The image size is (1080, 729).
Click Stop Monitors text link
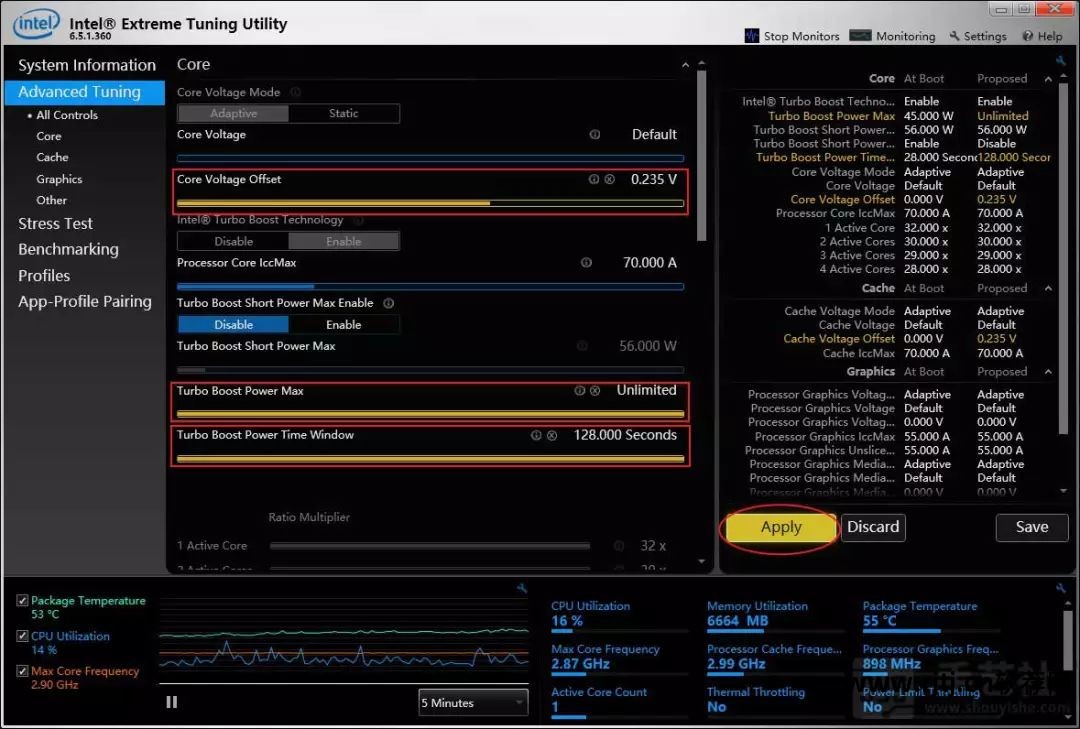[801, 37]
